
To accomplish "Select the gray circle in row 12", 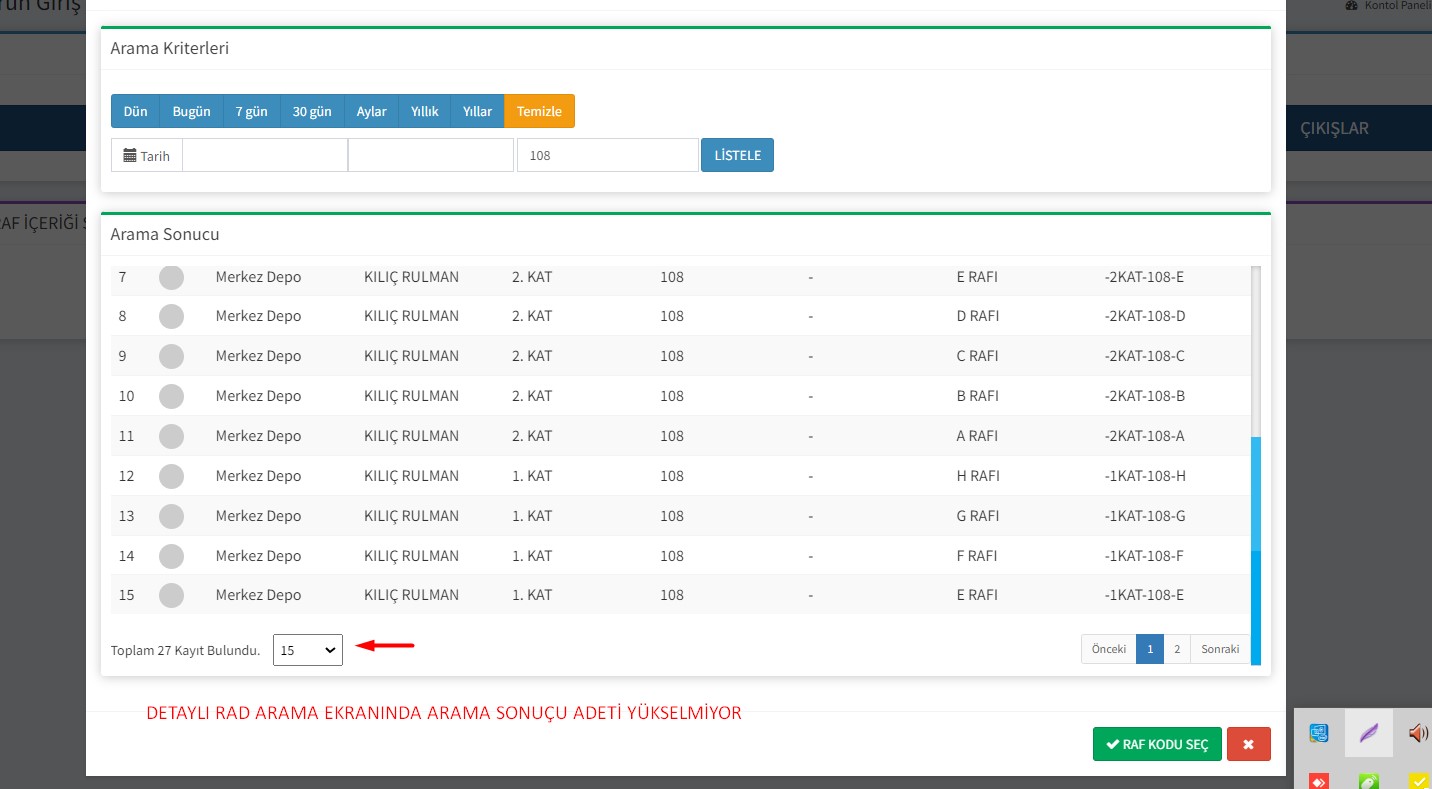I will coord(171,476).
